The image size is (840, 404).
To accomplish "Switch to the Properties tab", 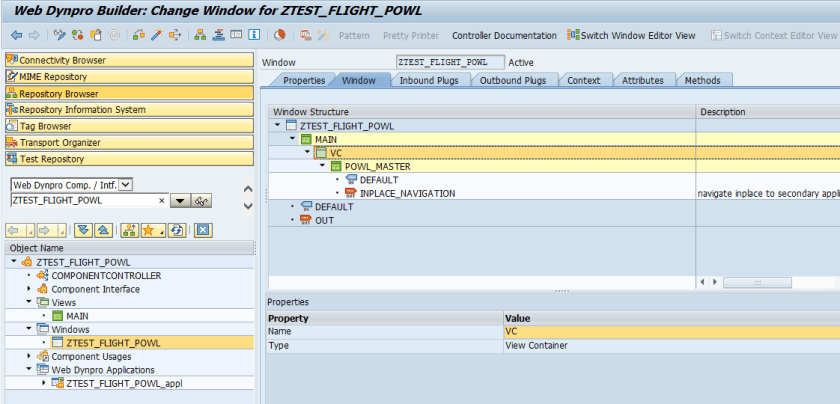I will coord(304,80).
